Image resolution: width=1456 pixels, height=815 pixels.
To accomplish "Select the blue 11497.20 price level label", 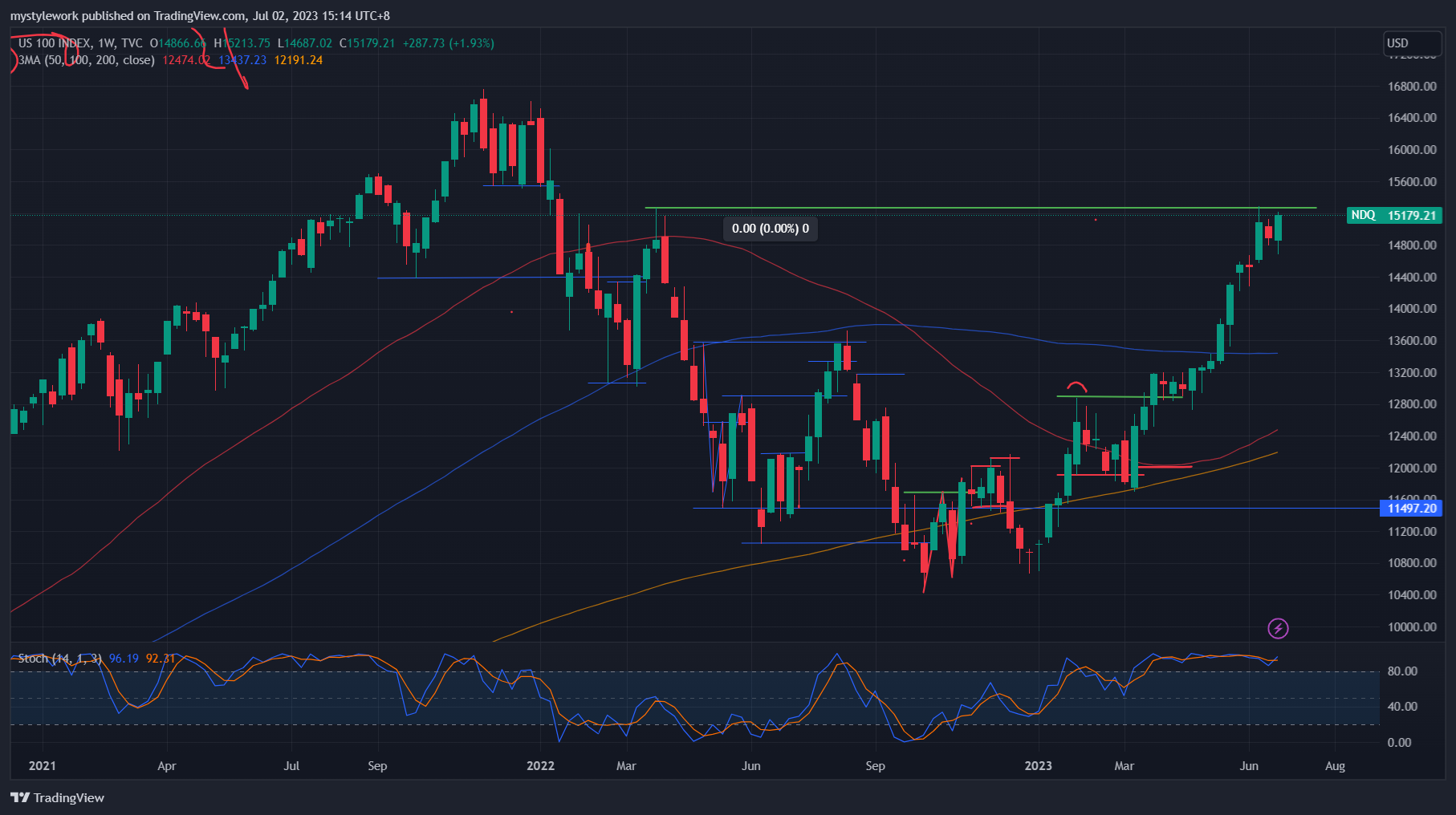I will pos(1412,508).
